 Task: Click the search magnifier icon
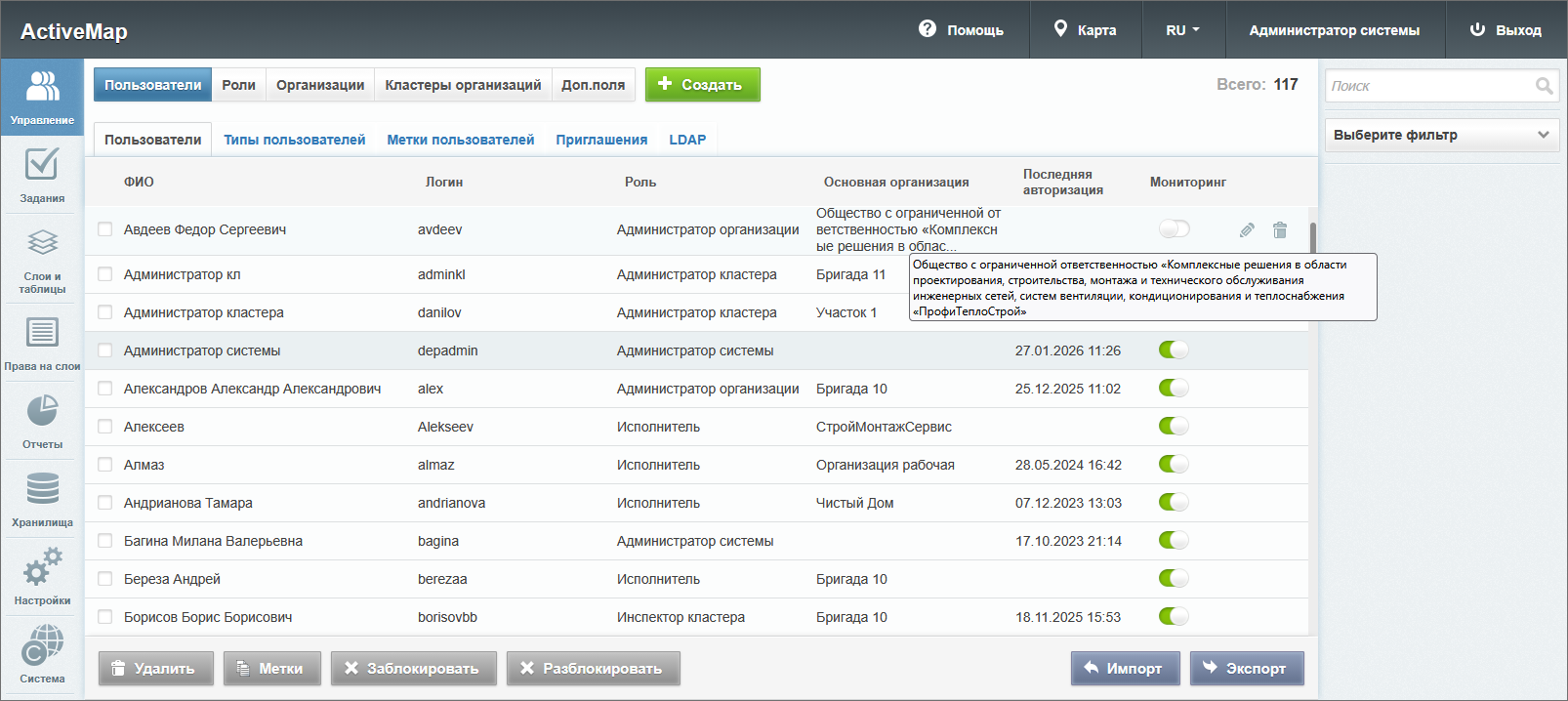coord(1544,86)
